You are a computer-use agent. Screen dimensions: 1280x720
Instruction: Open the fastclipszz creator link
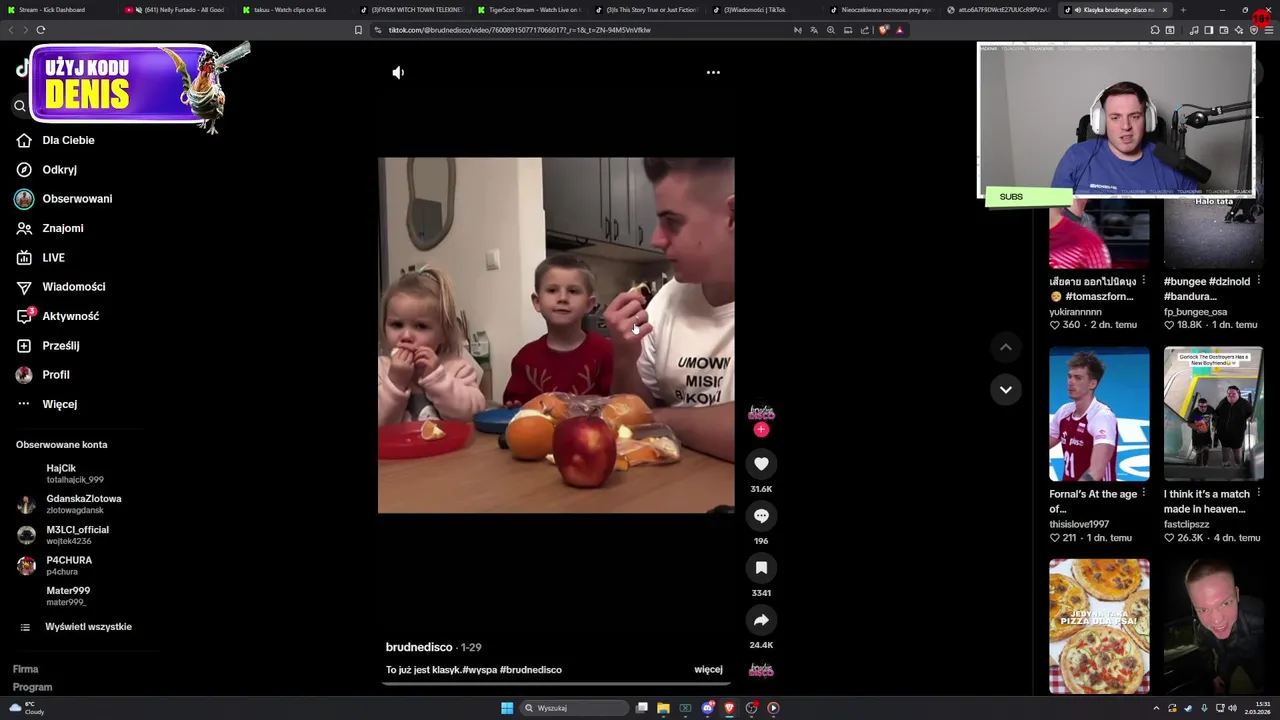click(1187, 524)
